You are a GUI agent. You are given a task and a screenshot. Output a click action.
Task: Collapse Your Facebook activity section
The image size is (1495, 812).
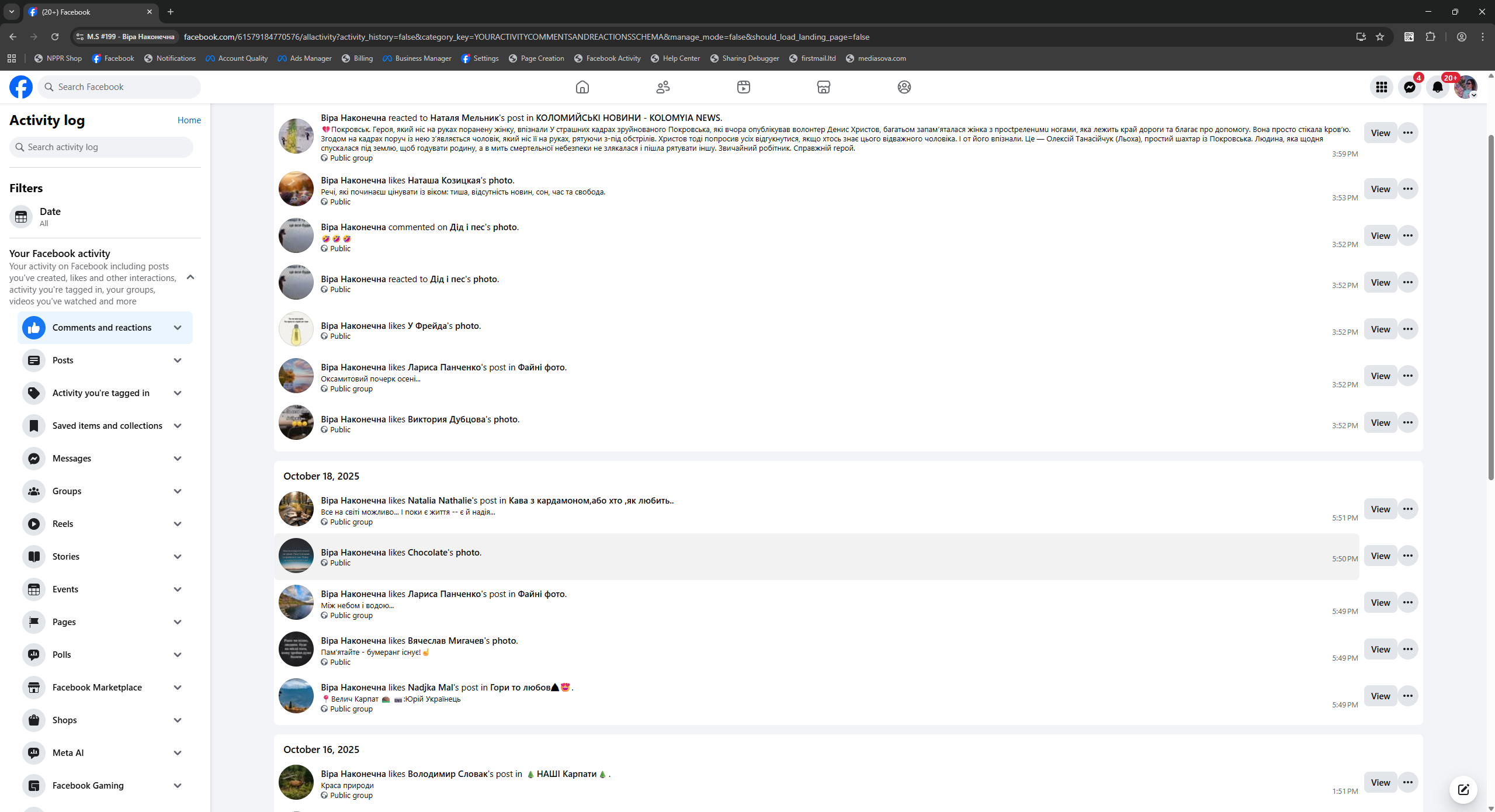pos(190,277)
